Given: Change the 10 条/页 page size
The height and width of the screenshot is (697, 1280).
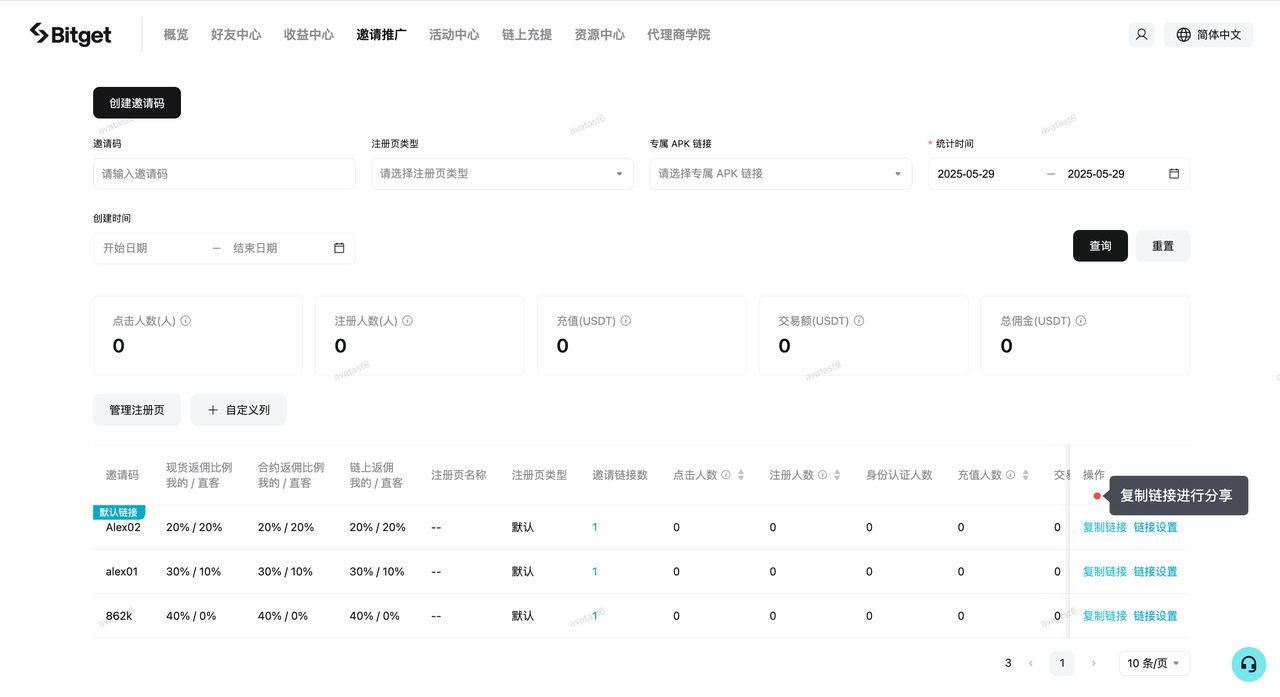Looking at the screenshot, I should (1153, 663).
